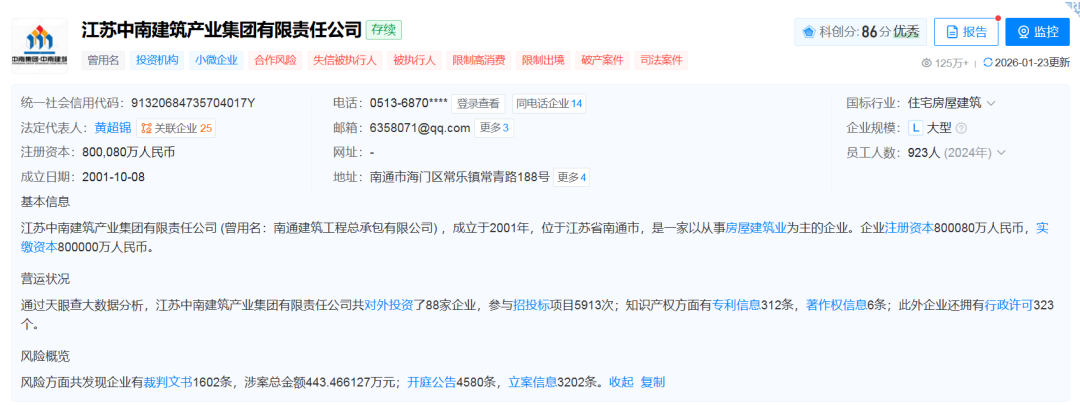Open the 报告 report button
The image size is (1080, 405).
966,32
